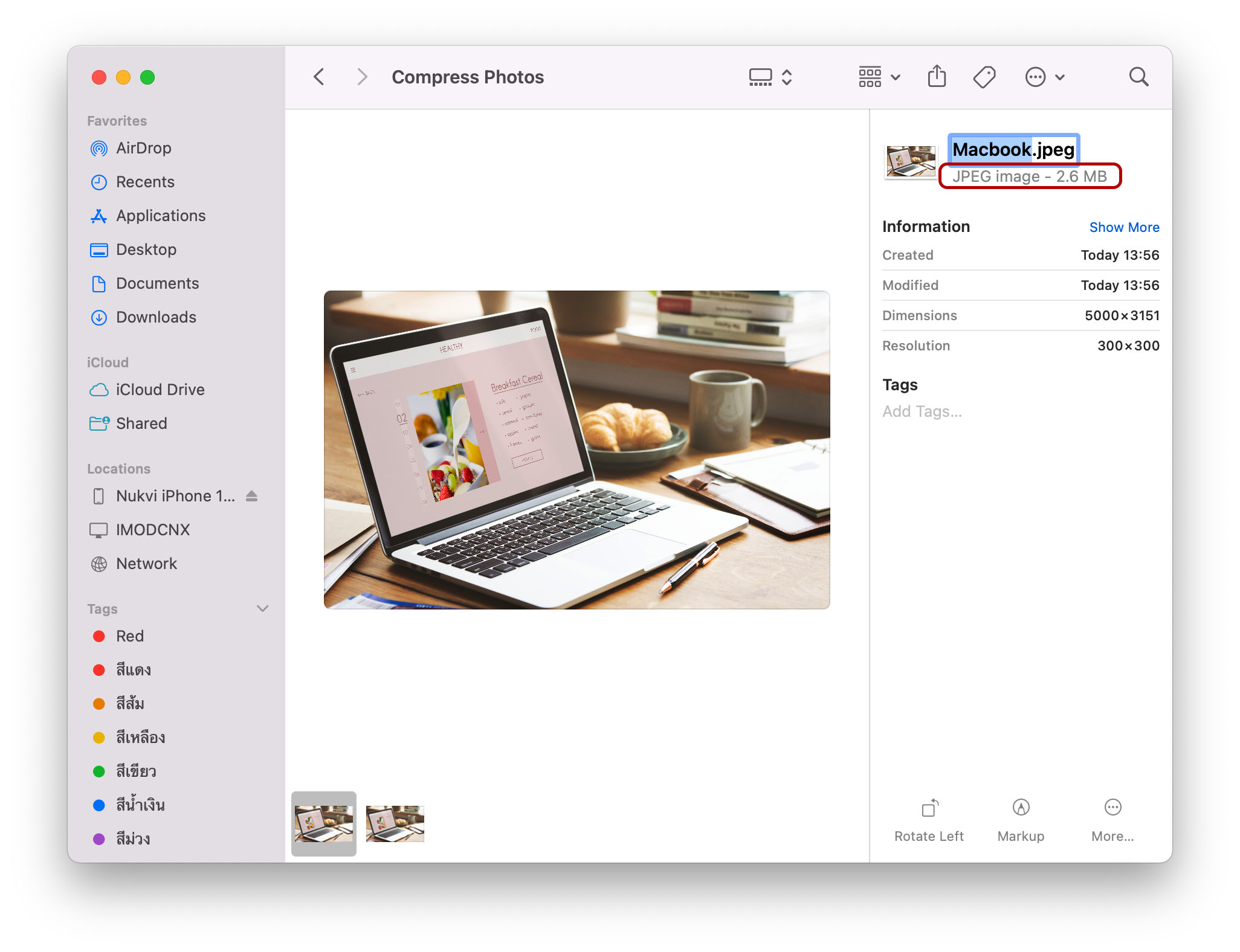The width and height of the screenshot is (1240, 952).
Task: Collapse the Tags sidebar section
Action: click(x=262, y=608)
